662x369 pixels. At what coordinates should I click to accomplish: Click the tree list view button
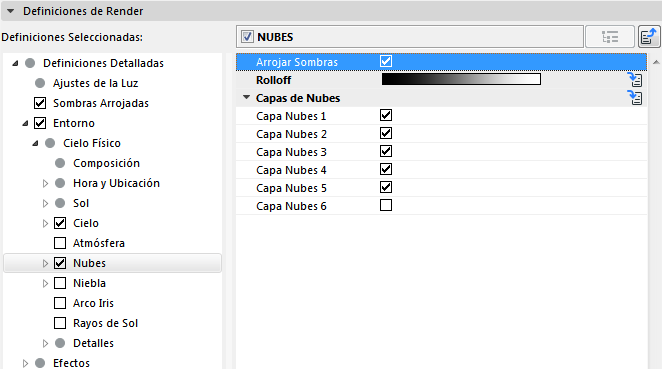(x=610, y=37)
